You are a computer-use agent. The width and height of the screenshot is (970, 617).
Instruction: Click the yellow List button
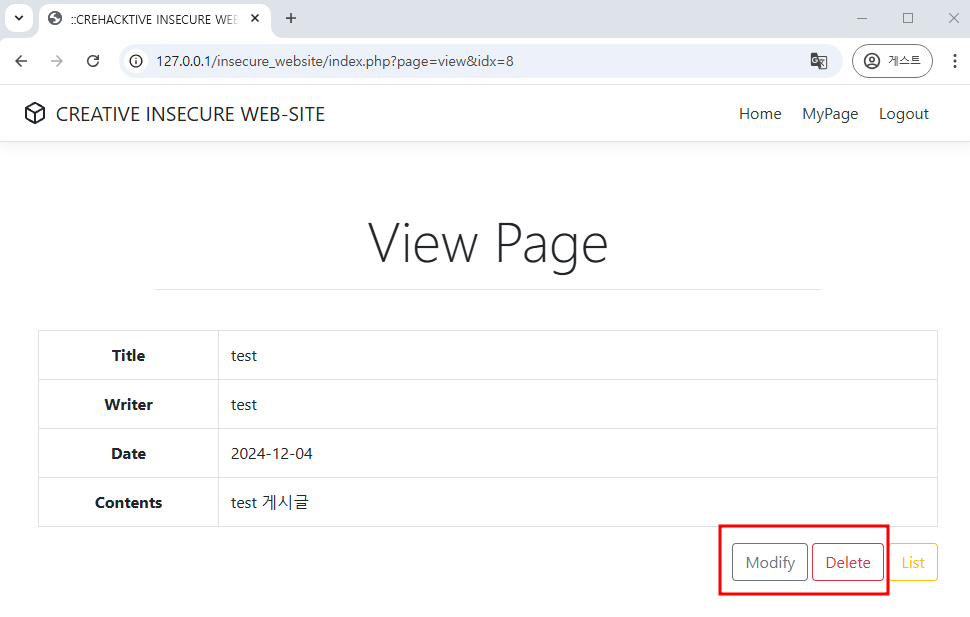tap(913, 562)
